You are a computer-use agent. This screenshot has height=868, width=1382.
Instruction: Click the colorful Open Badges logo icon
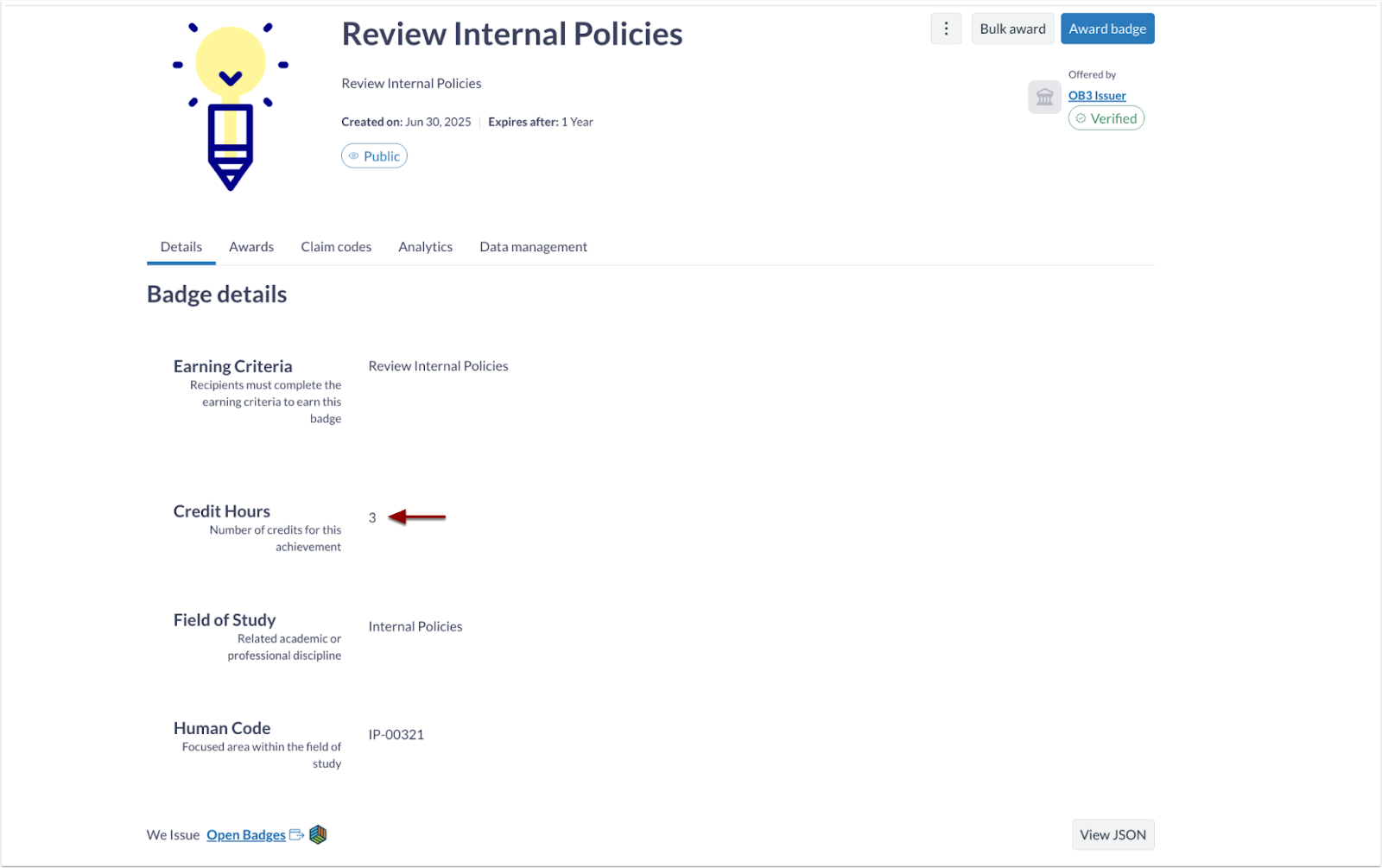[318, 834]
